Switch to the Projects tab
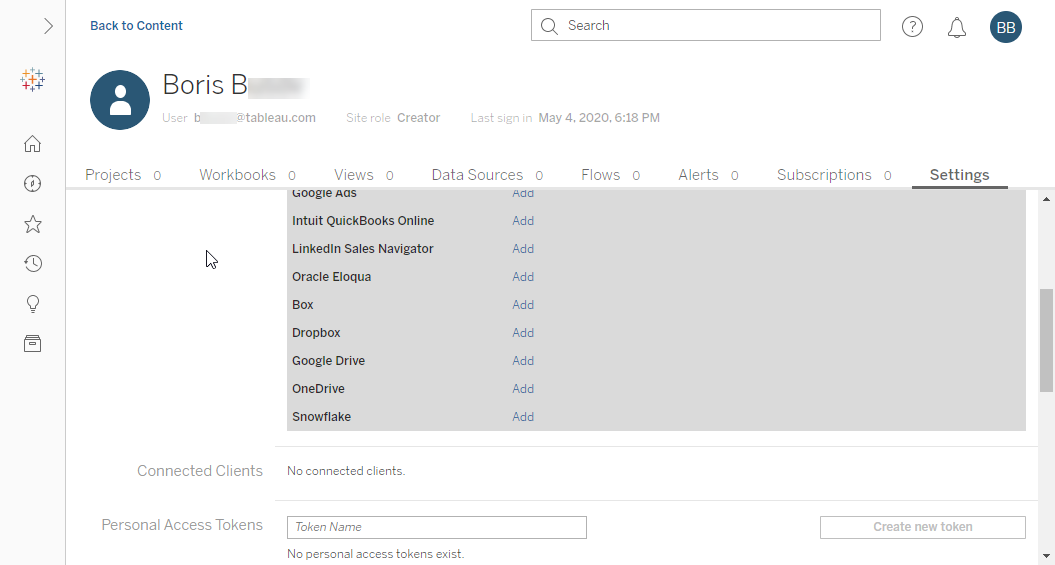This screenshot has height=565, width=1055. click(x=122, y=175)
